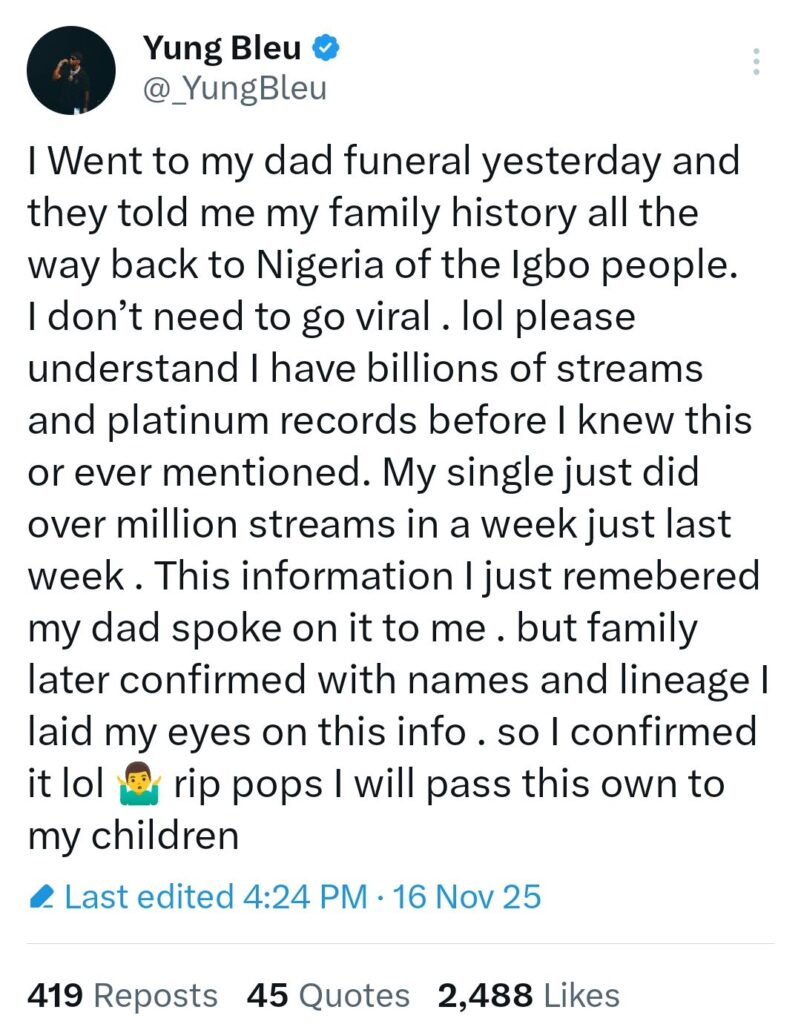Click the '16 Nov 25' date link
The height and width of the screenshot is (1024, 801).
point(470,897)
